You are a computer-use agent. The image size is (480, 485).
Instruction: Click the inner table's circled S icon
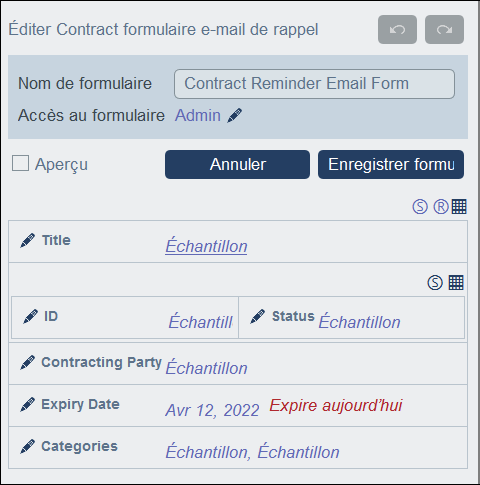[435, 283]
